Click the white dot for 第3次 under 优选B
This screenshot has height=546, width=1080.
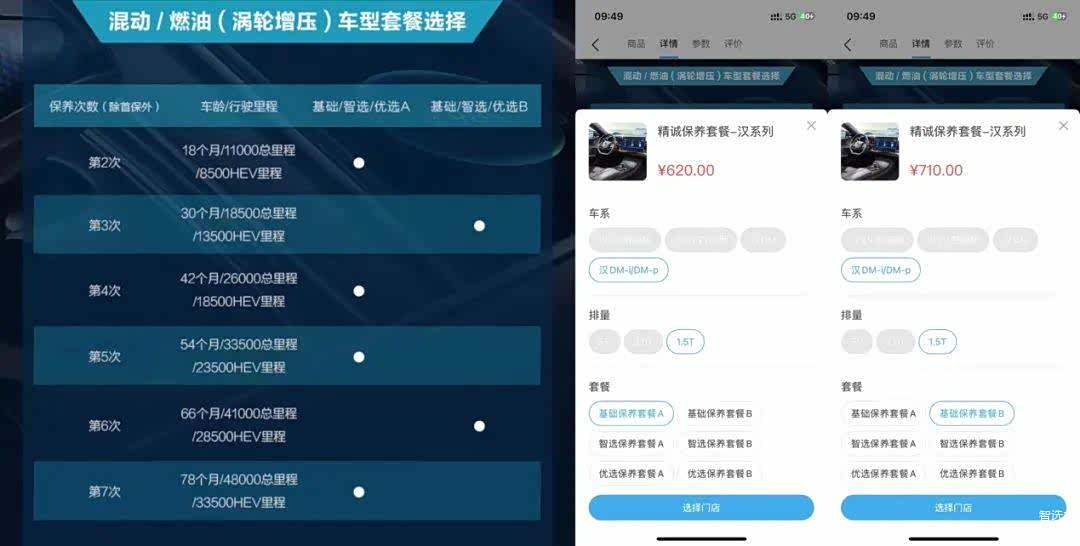(x=479, y=226)
